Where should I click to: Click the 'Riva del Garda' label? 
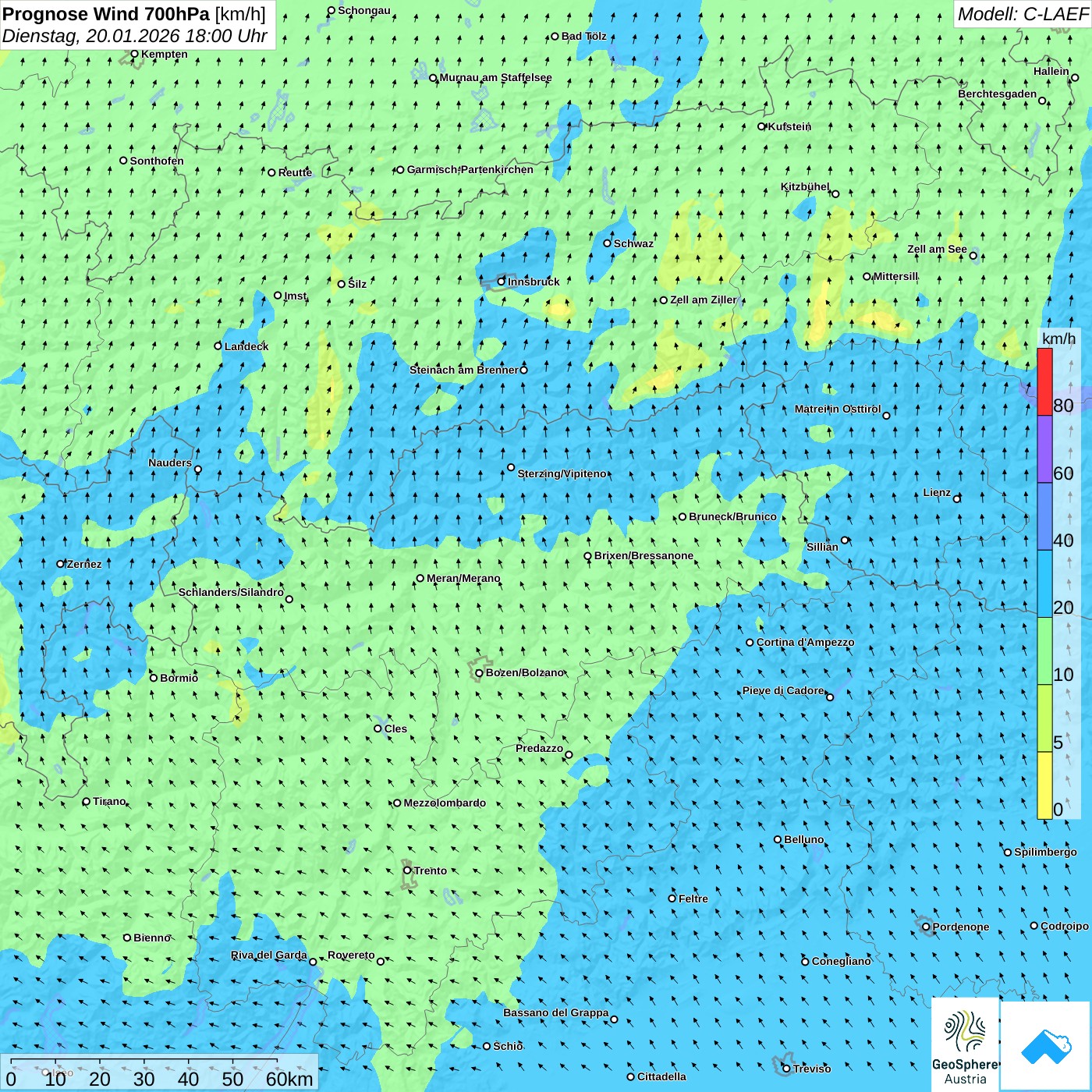tap(269, 955)
